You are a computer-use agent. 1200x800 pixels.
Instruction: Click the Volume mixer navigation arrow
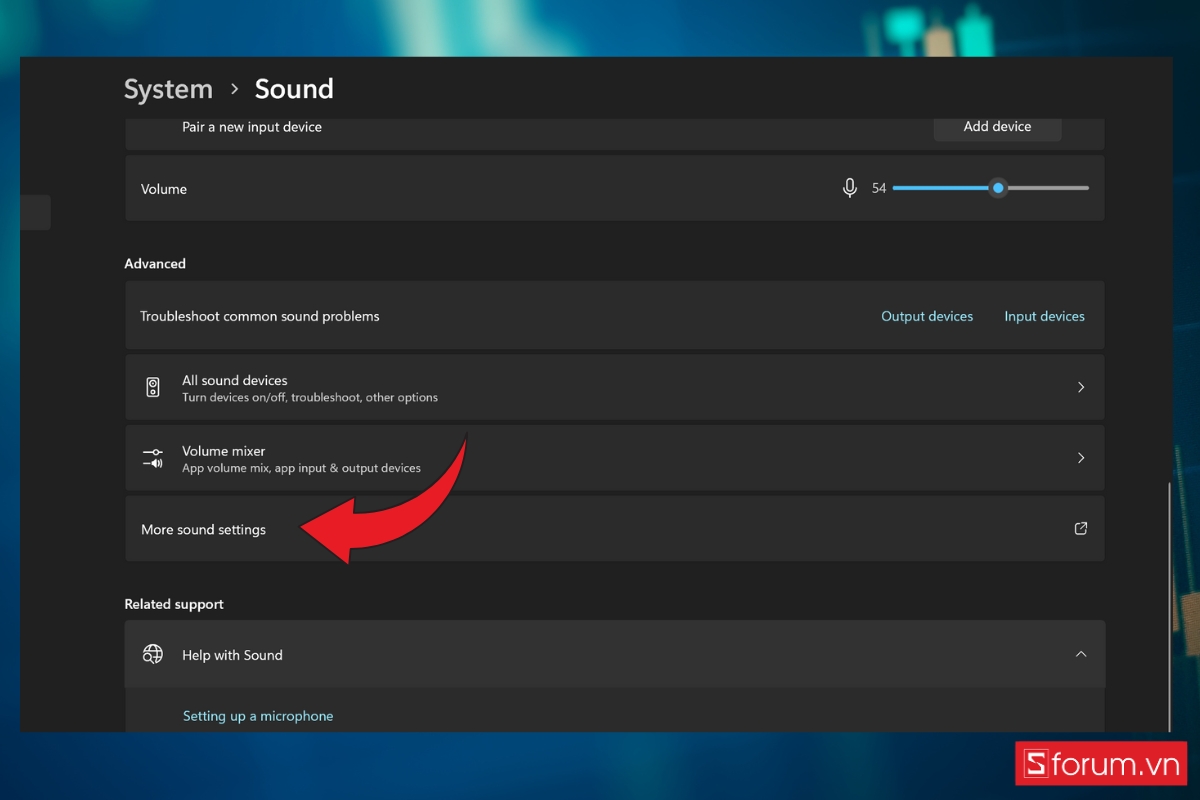(1081, 458)
